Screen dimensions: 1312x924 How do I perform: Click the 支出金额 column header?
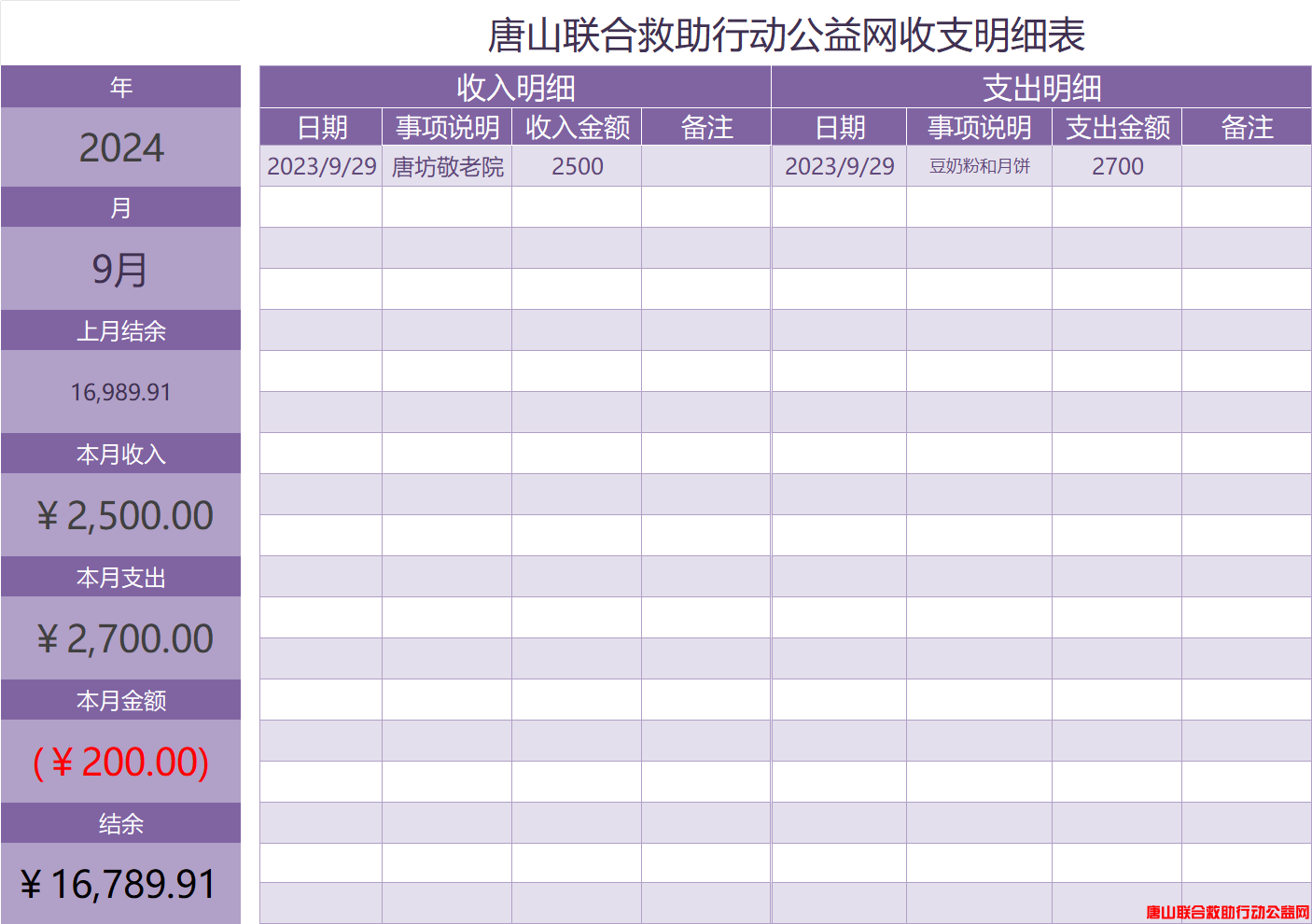1117,128
